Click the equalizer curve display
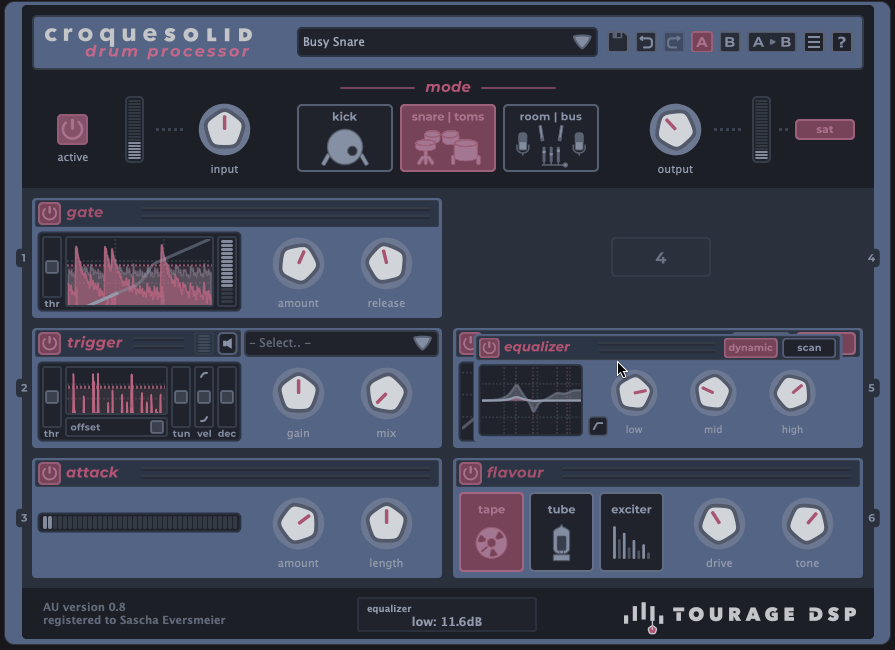The width and height of the screenshot is (895, 650). click(x=531, y=400)
